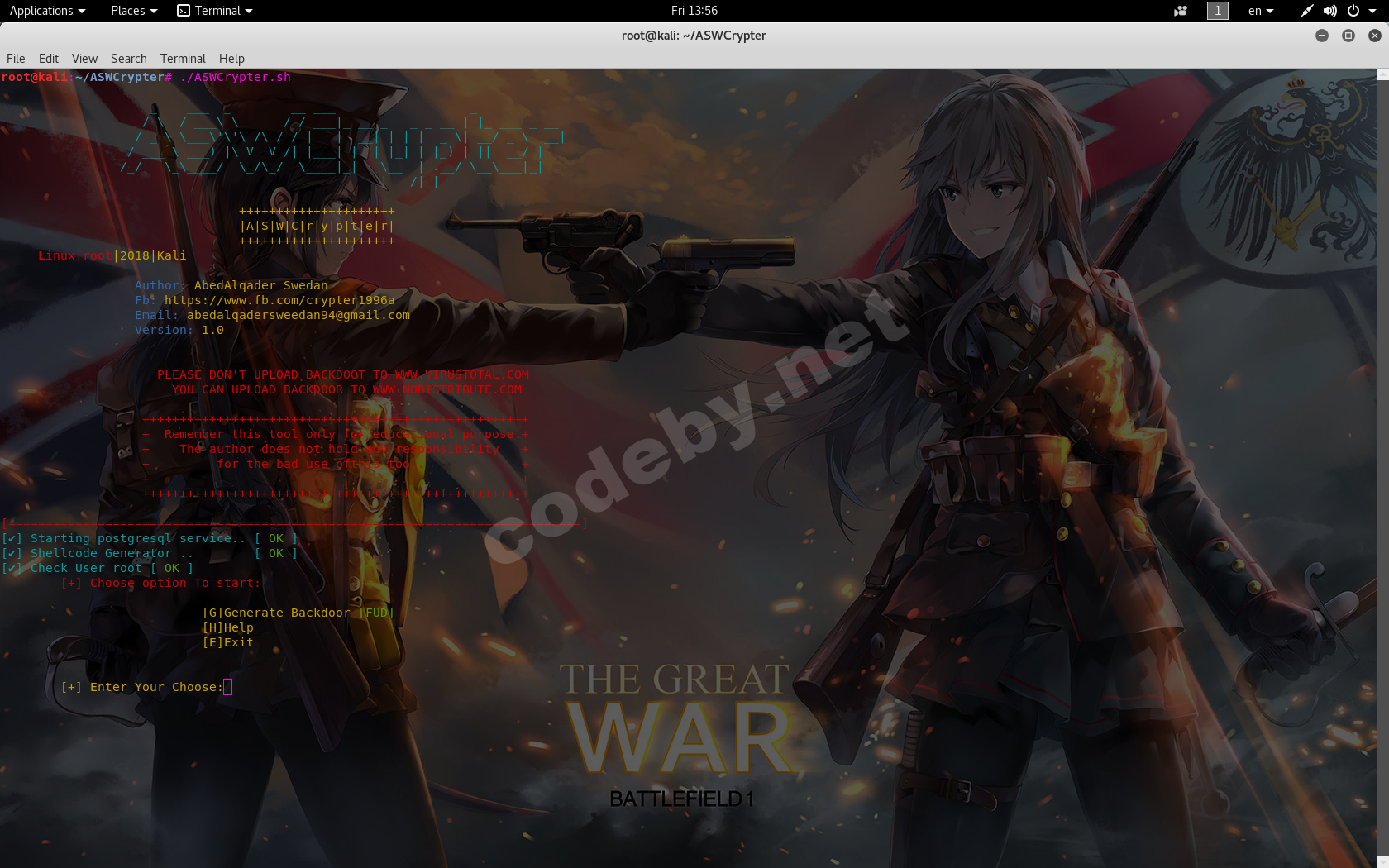Click the Remember this tool only line
The image size is (1389, 868).
[336, 434]
